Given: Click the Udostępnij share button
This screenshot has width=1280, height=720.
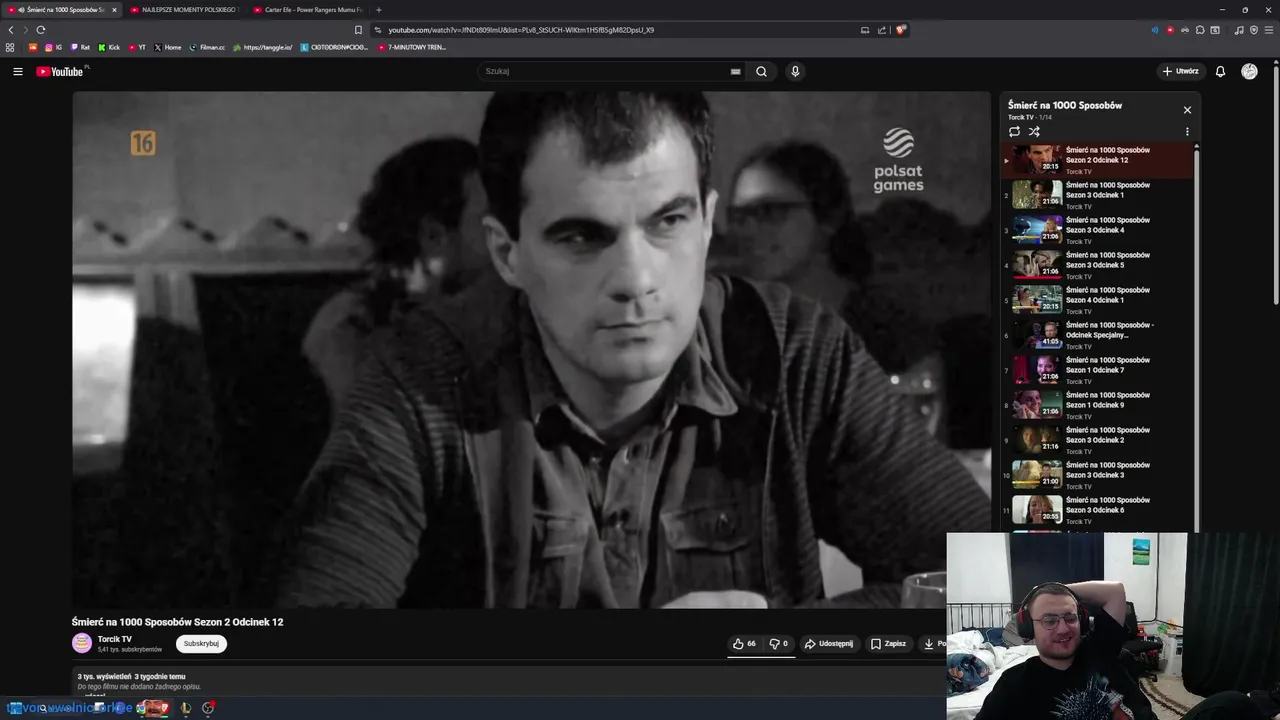Looking at the screenshot, I should coord(829,644).
